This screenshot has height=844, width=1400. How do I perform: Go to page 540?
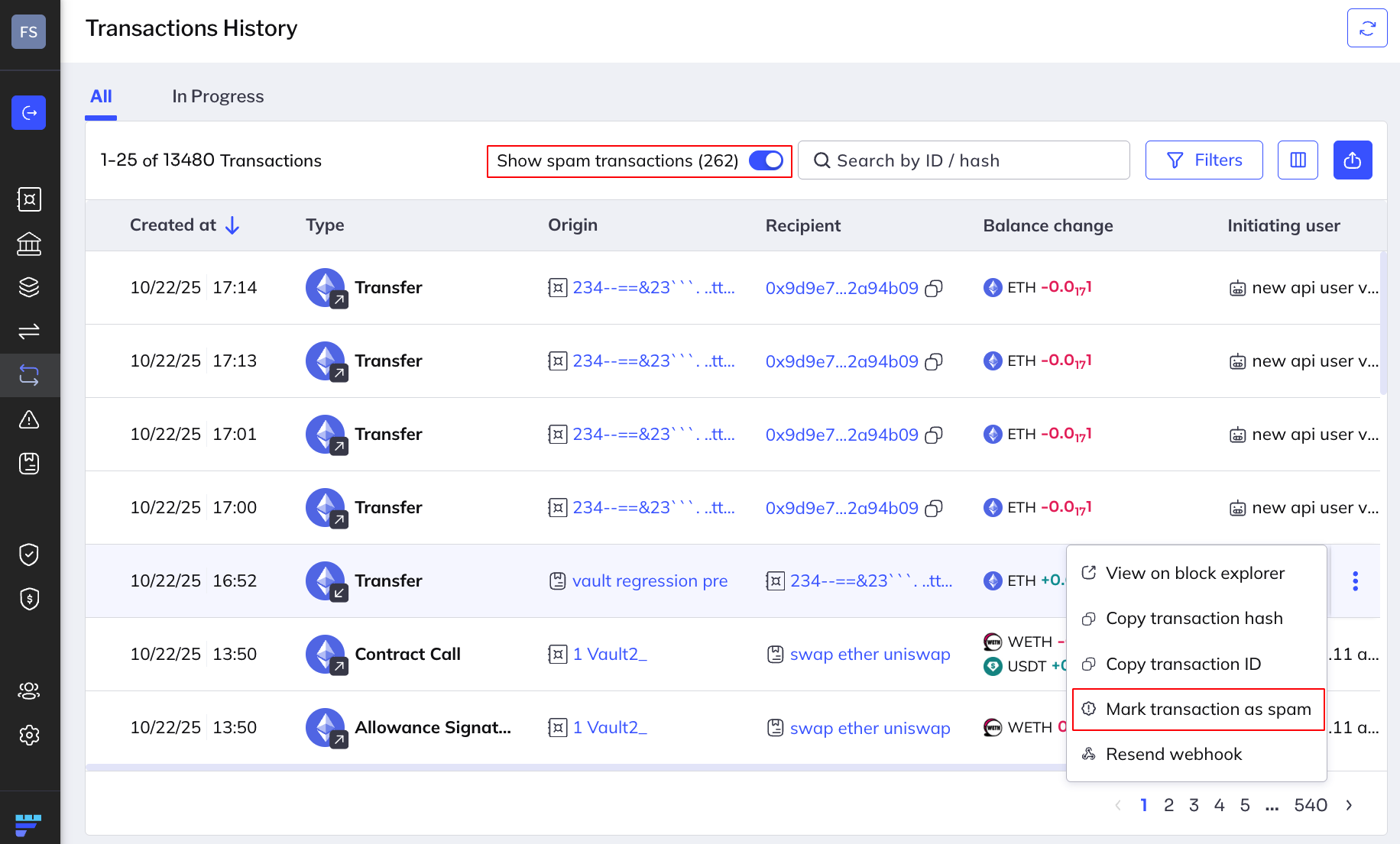click(x=1310, y=805)
